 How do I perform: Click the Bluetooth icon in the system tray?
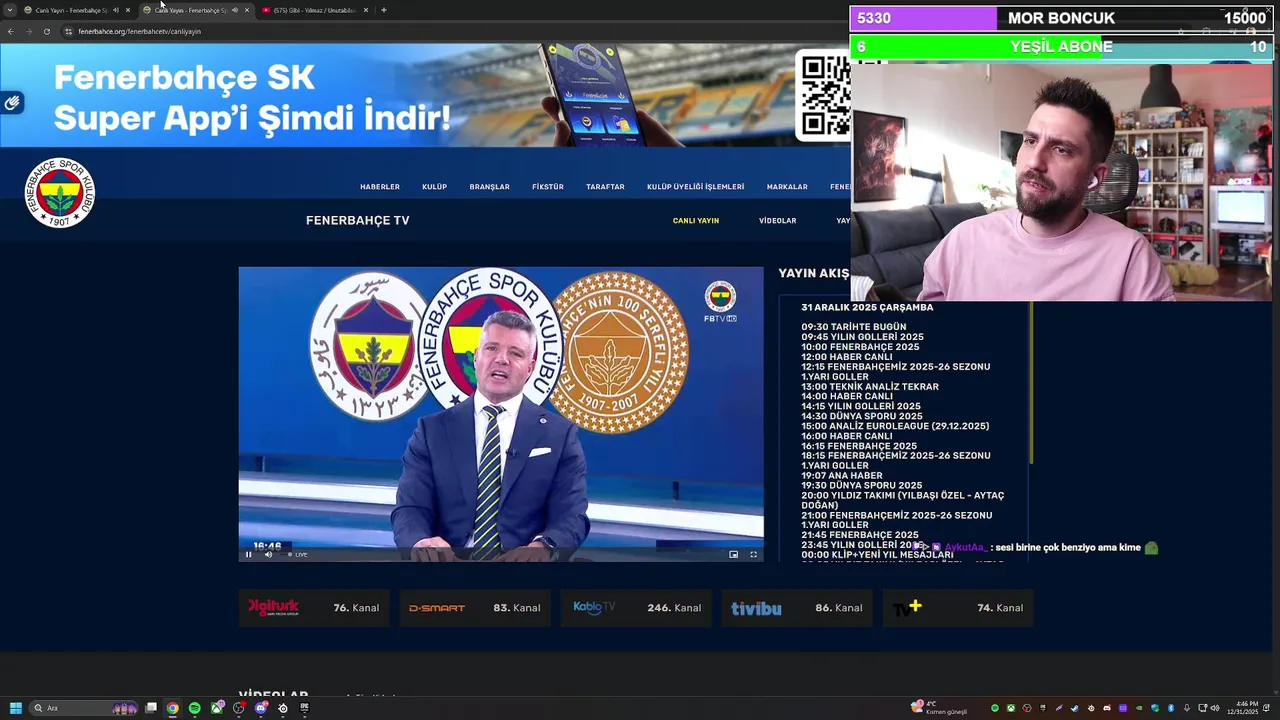coord(1171,708)
